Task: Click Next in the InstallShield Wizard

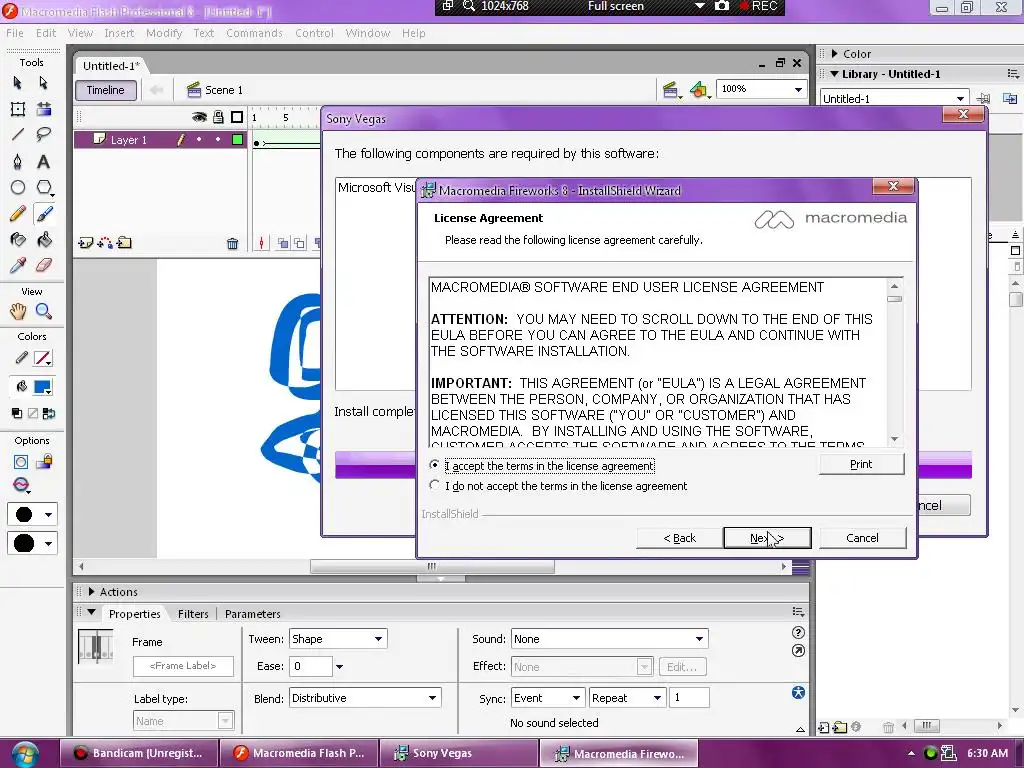Action: point(767,537)
